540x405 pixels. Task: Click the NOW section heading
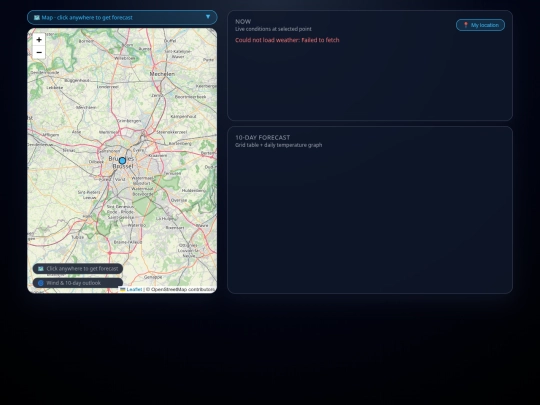click(x=243, y=21)
